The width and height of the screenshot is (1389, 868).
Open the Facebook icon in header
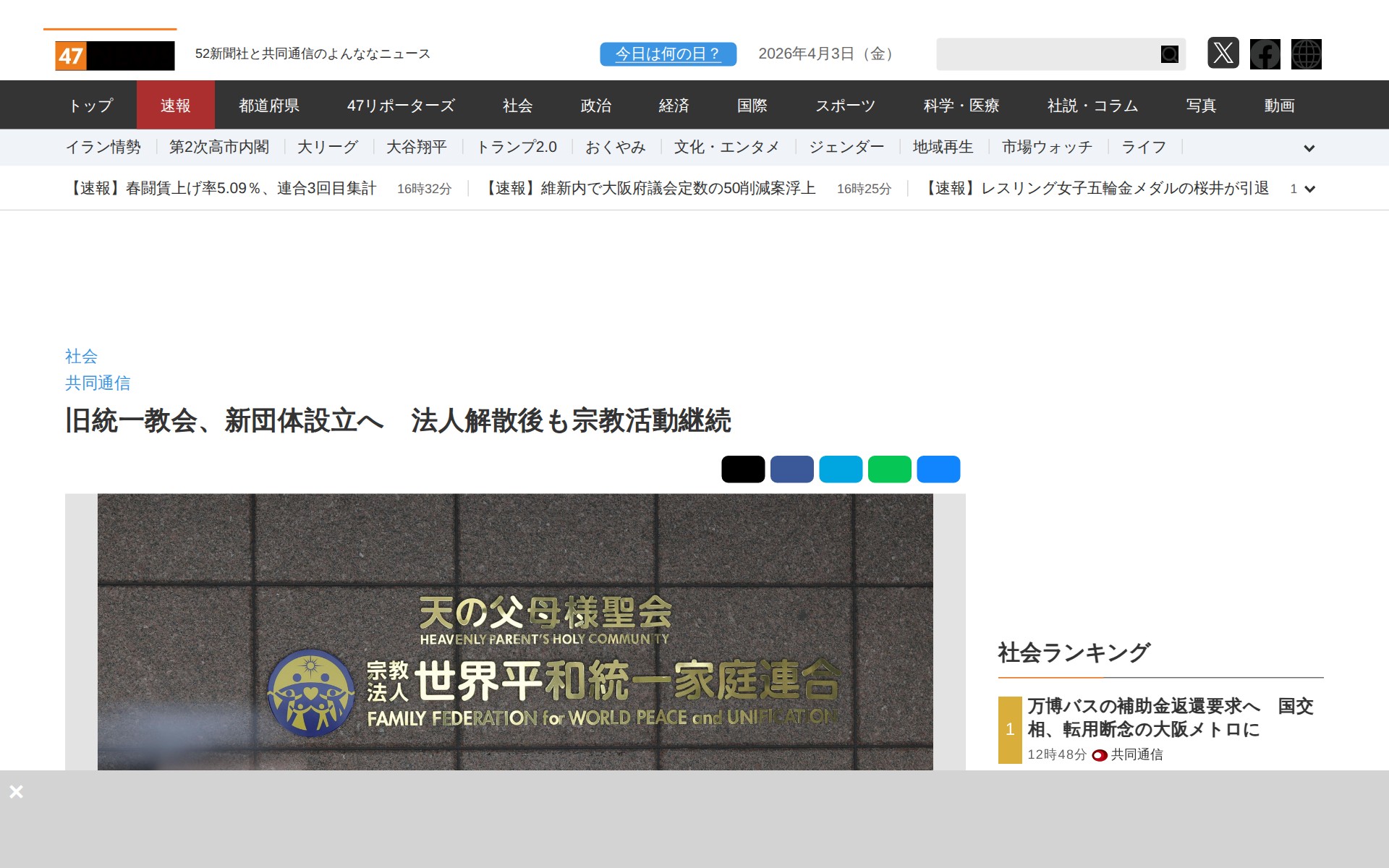1265,54
